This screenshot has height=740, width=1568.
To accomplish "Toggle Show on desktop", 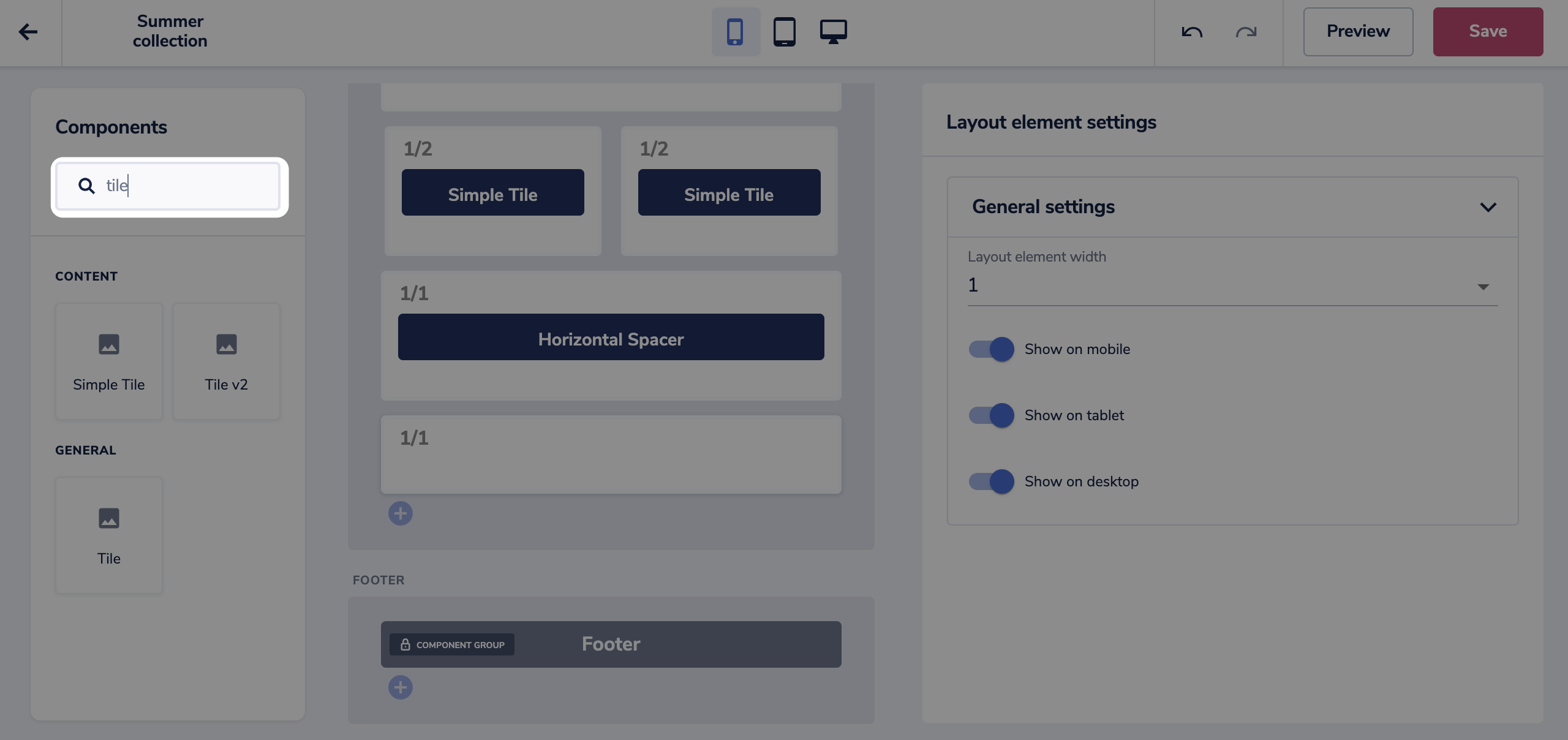I will click(x=991, y=481).
